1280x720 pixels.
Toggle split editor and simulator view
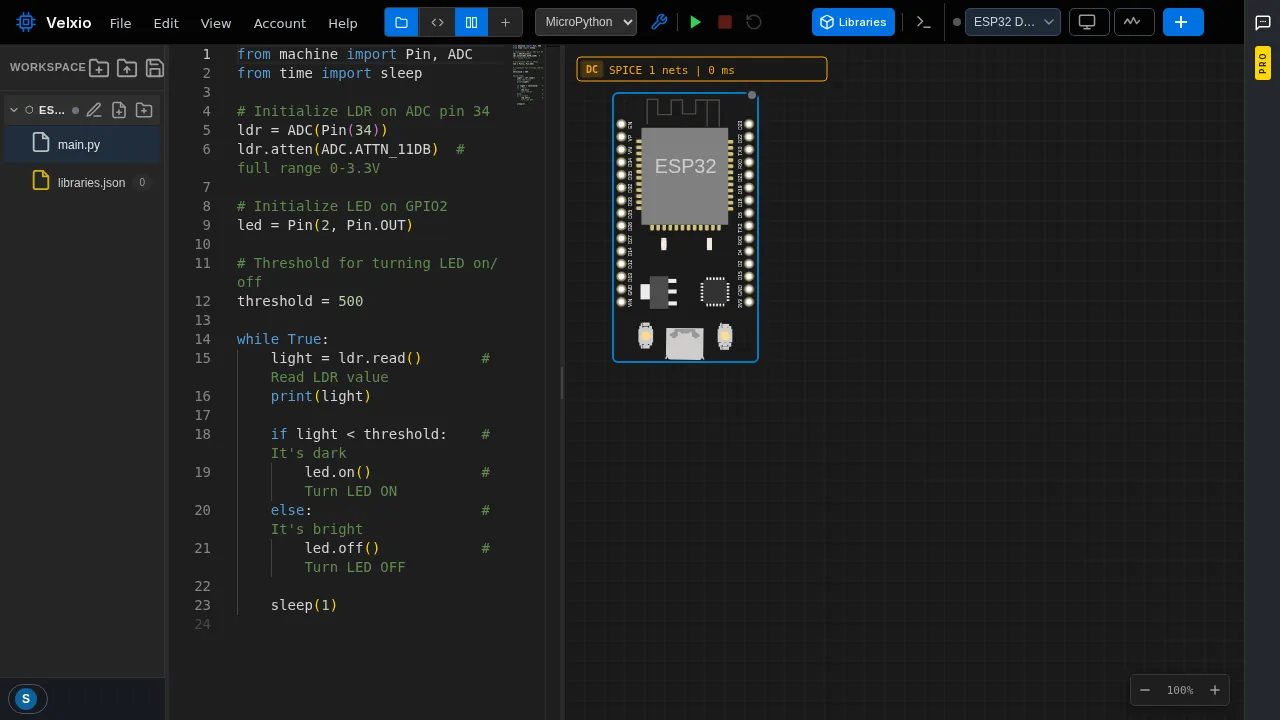(x=471, y=22)
